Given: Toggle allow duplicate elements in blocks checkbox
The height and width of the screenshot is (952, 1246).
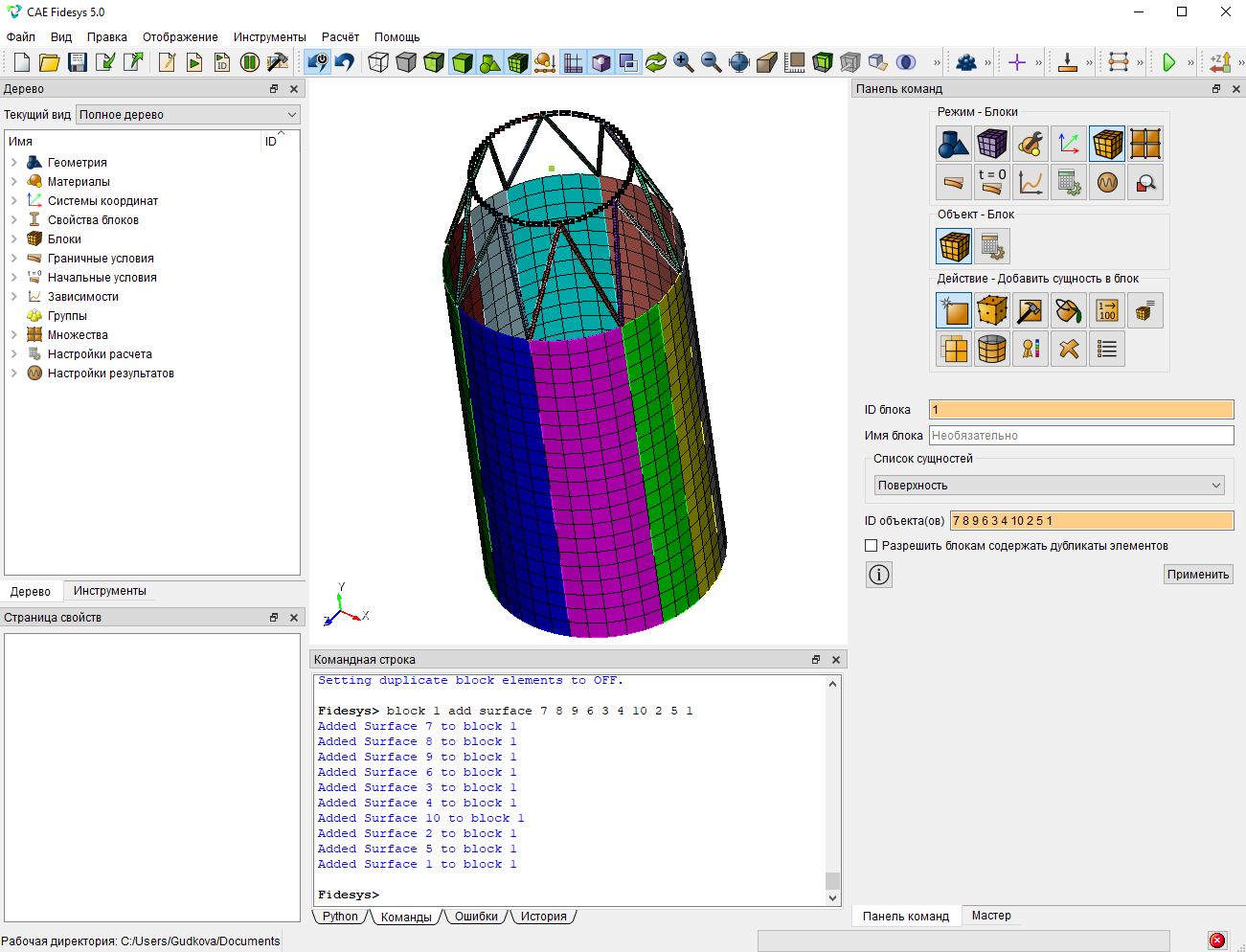Looking at the screenshot, I should [871, 546].
